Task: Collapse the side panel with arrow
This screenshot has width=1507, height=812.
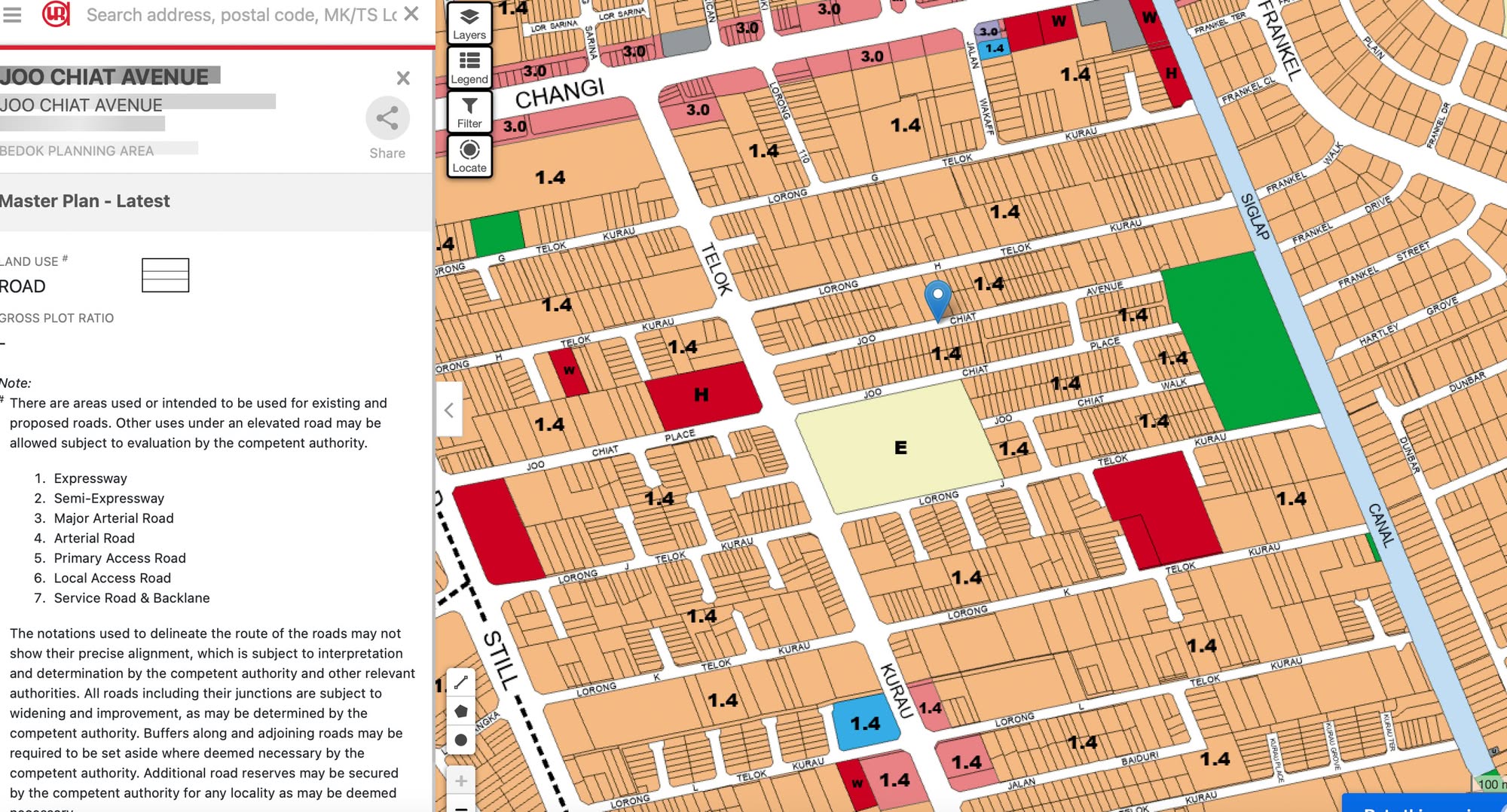Action: (449, 410)
